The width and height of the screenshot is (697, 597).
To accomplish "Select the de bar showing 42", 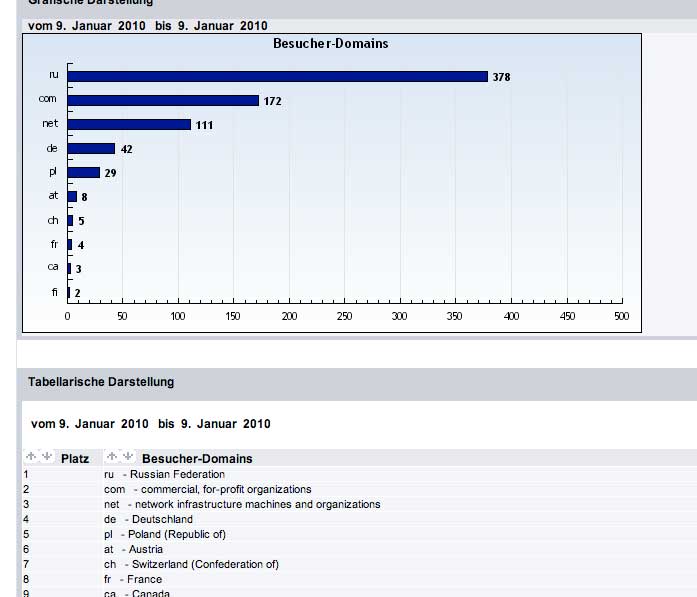I will pos(91,148).
